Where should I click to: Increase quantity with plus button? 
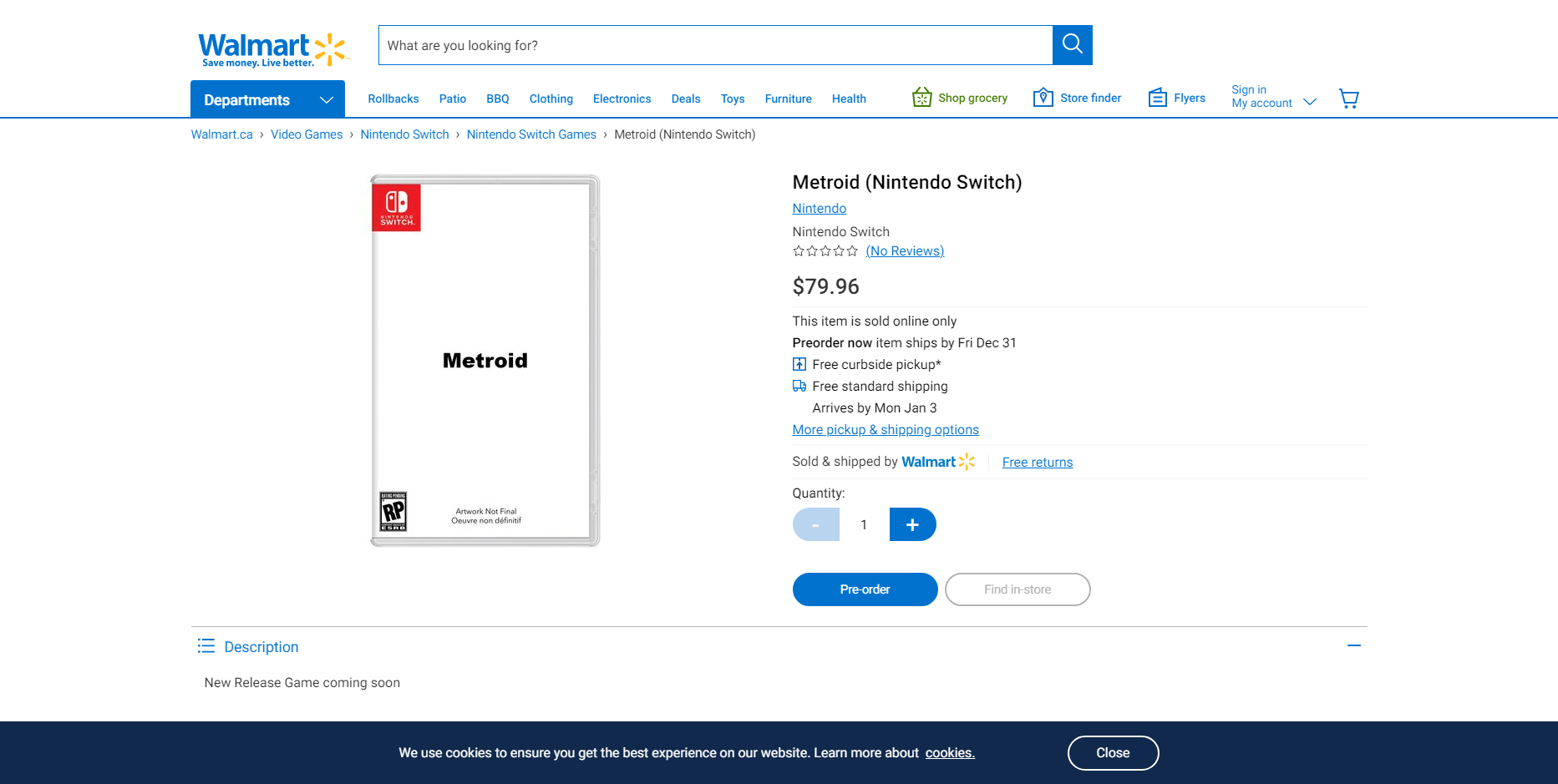pyautogui.click(x=913, y=524)
